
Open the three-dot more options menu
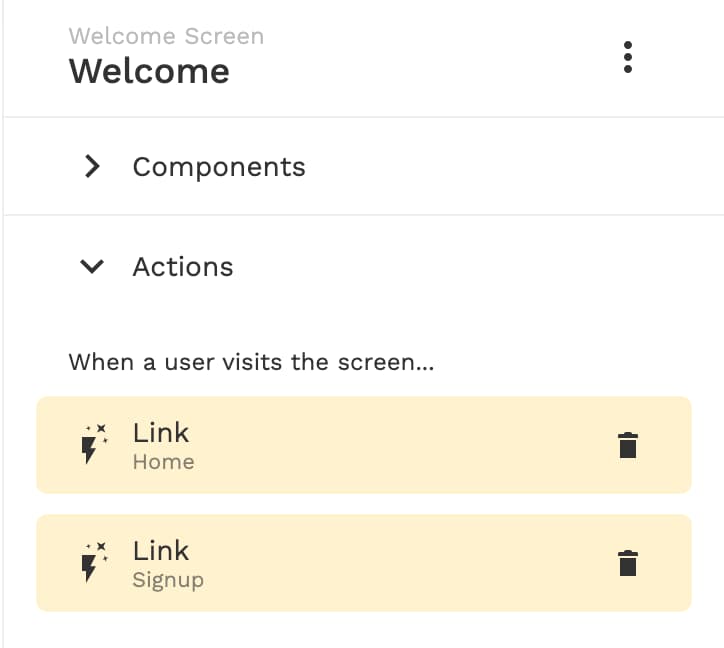pyautogui.click(x=627, y=57)
